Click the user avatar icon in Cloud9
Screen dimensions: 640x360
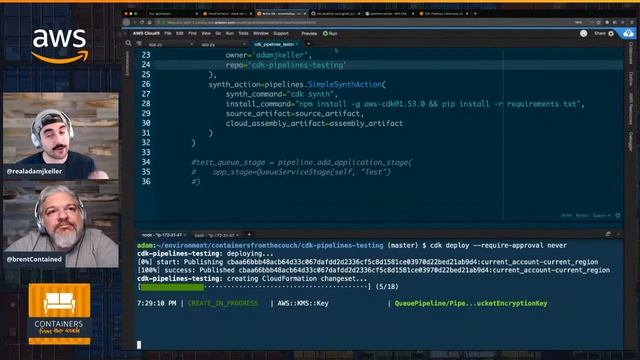pyautogui.click(x=584, y=33)
